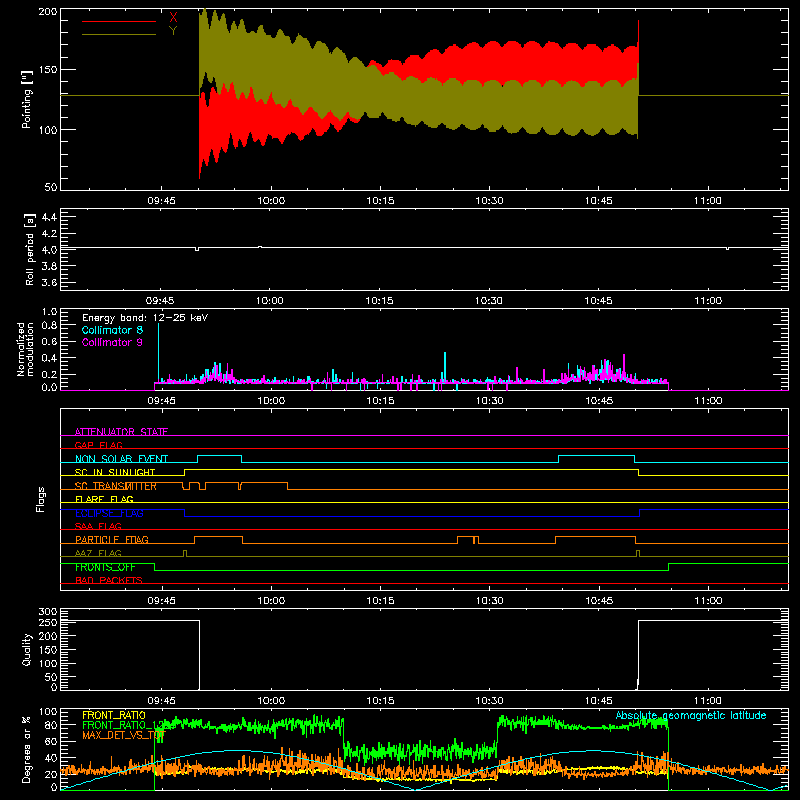800x800 pixels.
Task: Click the 50 tick on pointing axis
Action: [x=51, y=187]
